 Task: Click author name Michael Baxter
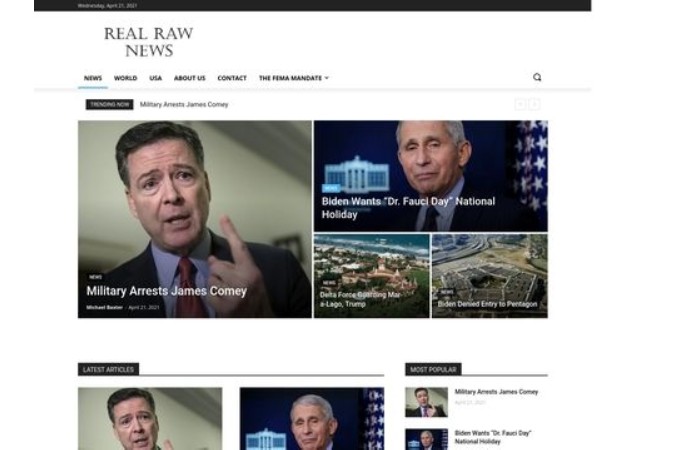pos(104,308)
